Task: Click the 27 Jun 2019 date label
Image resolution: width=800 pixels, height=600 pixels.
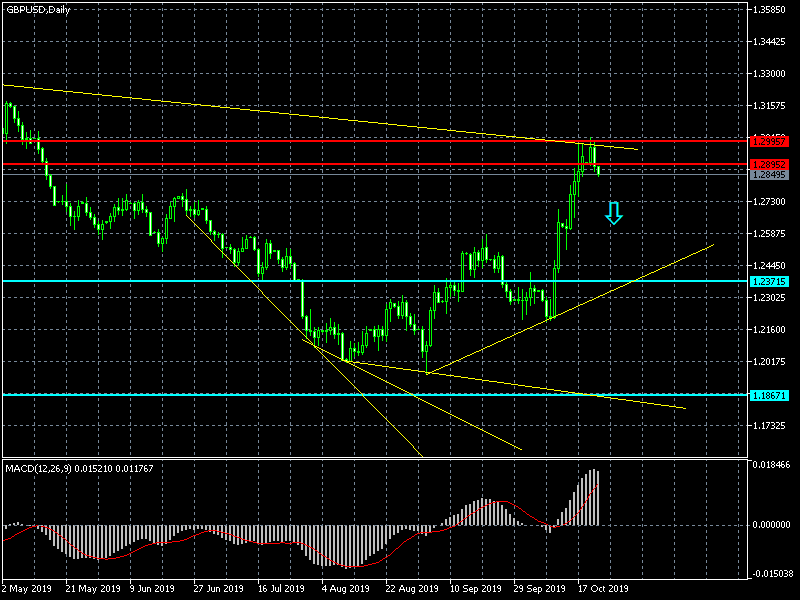Action: pos(218,589)
